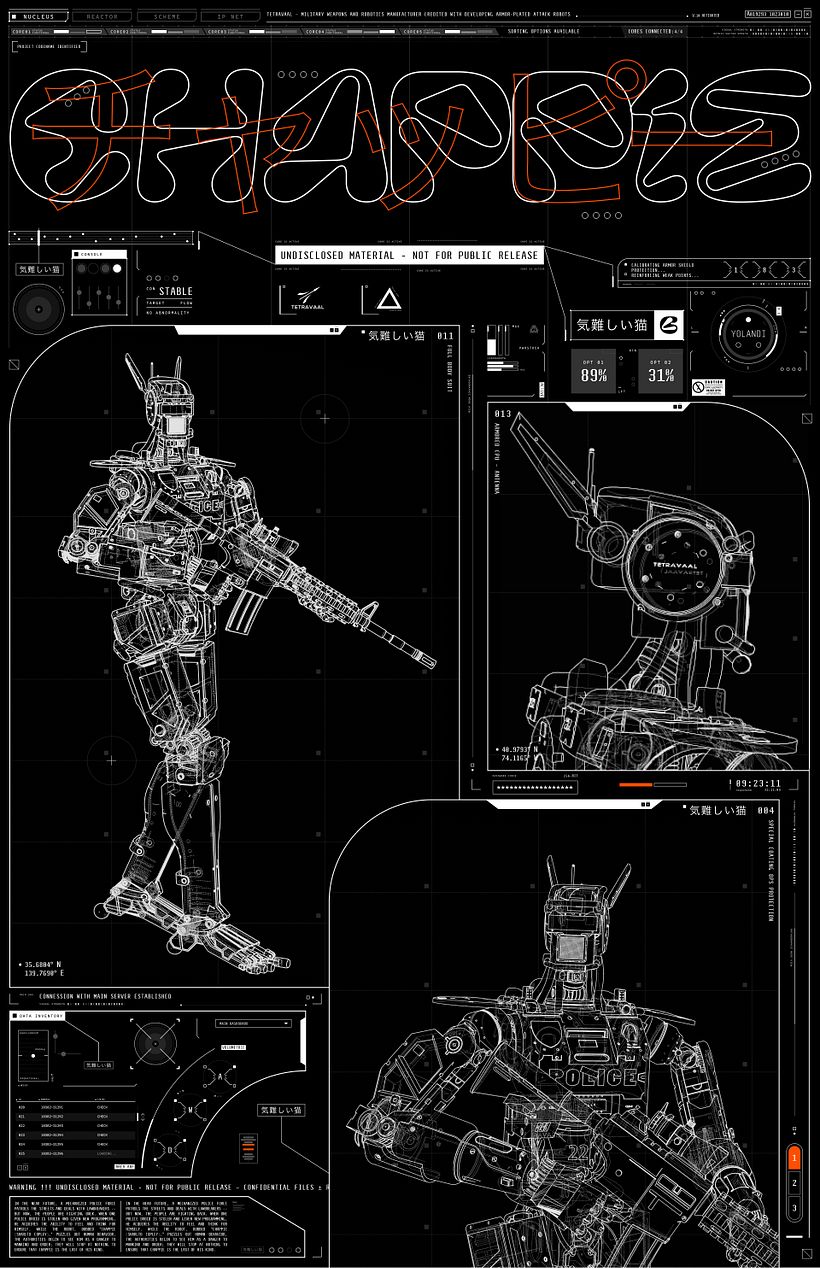Select page 1 in the orange selector

click(x=794, y=1158)
